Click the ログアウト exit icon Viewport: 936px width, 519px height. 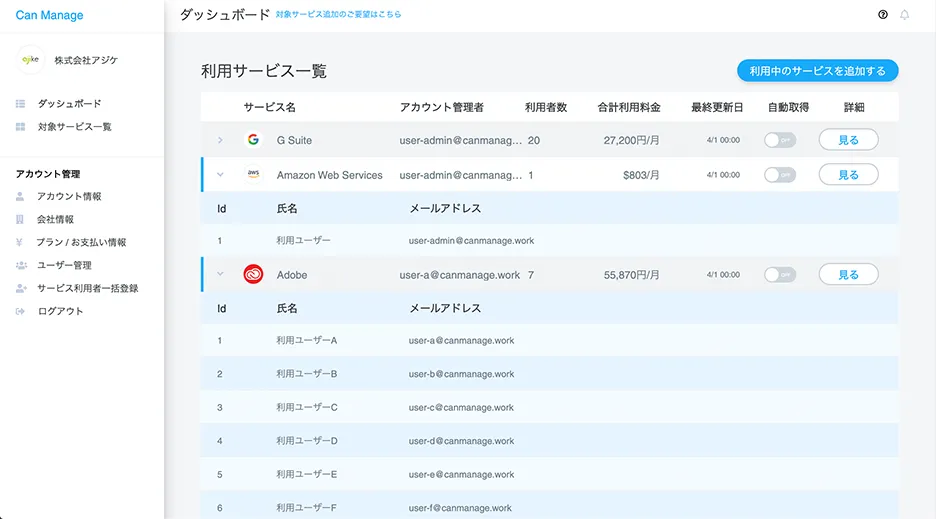tap(20, 311)
